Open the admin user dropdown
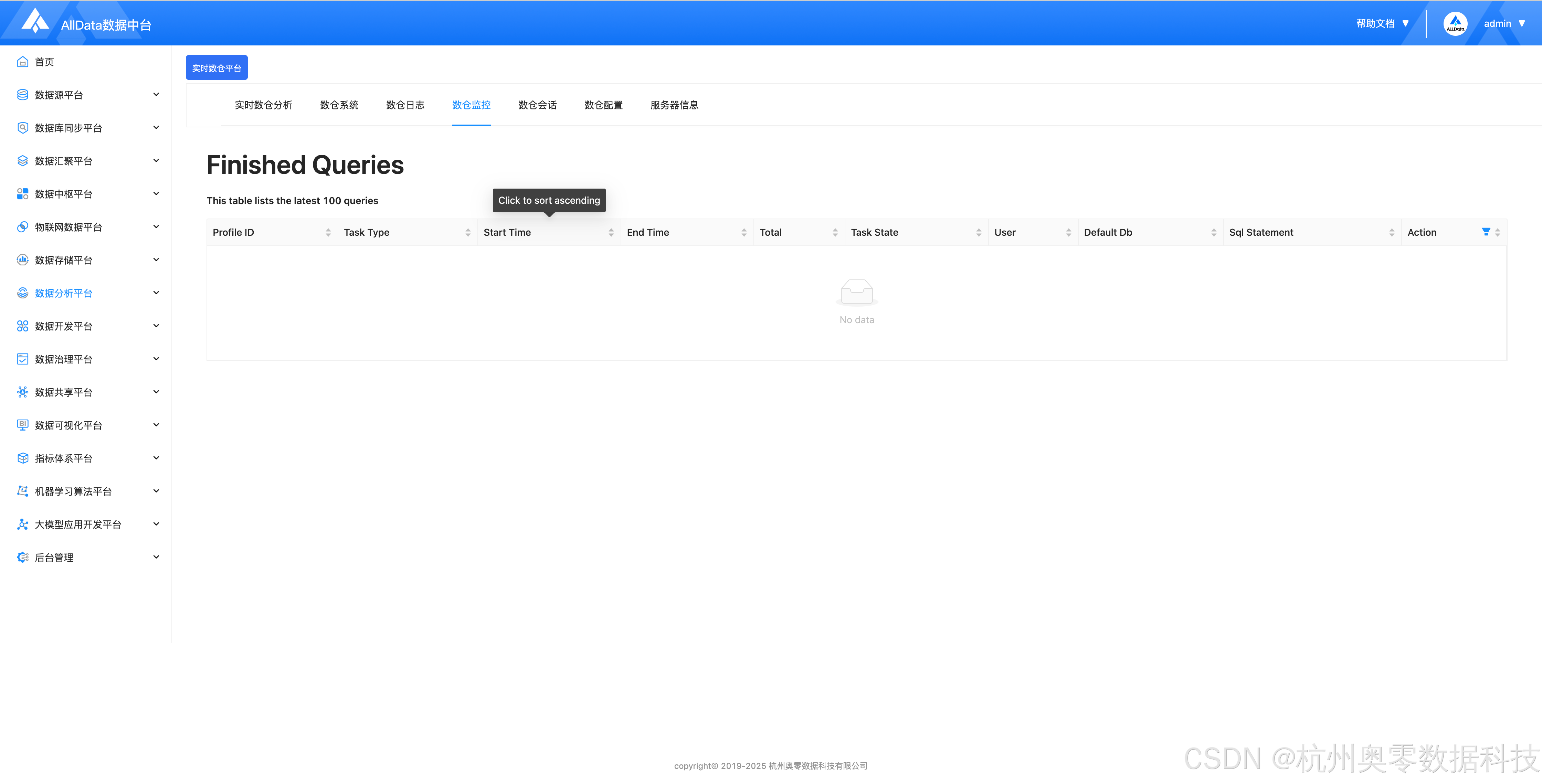Image resolution: width=1542 pixels, height=784 pixels. click(x=1504, y=24)
